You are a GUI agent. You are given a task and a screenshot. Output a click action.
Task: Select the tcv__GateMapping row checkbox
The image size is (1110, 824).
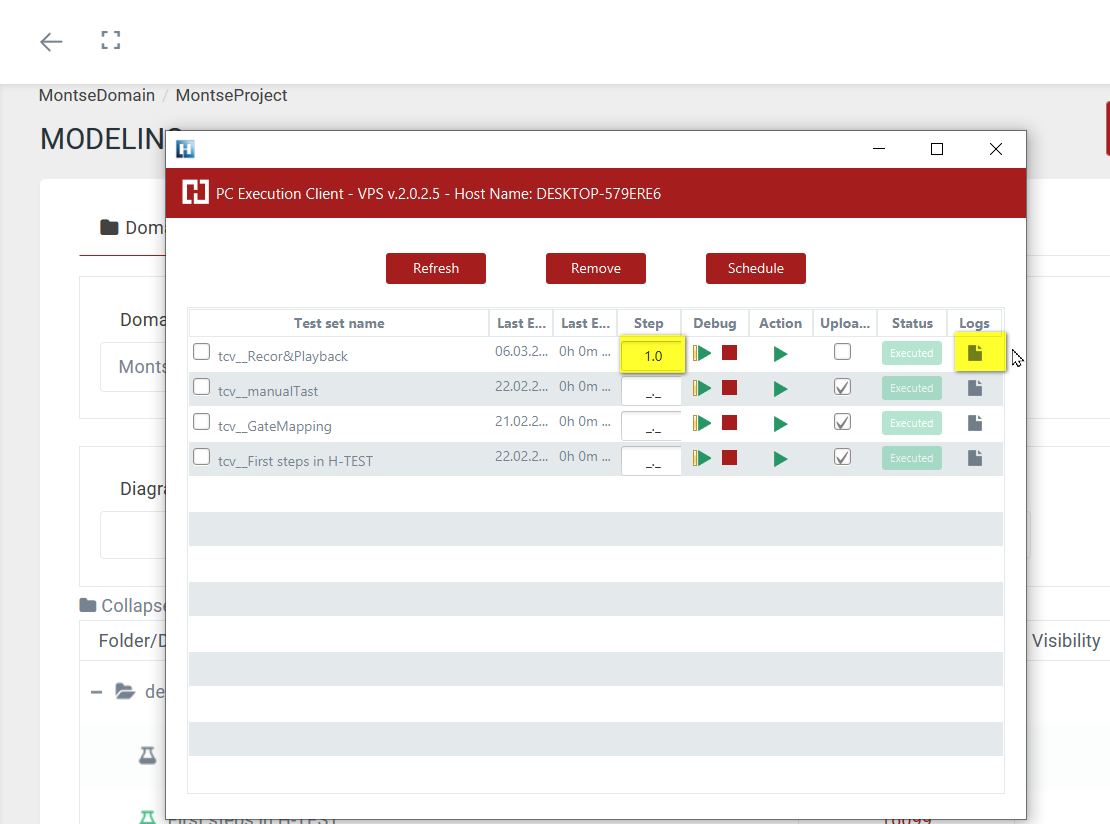tap(202, 422)
